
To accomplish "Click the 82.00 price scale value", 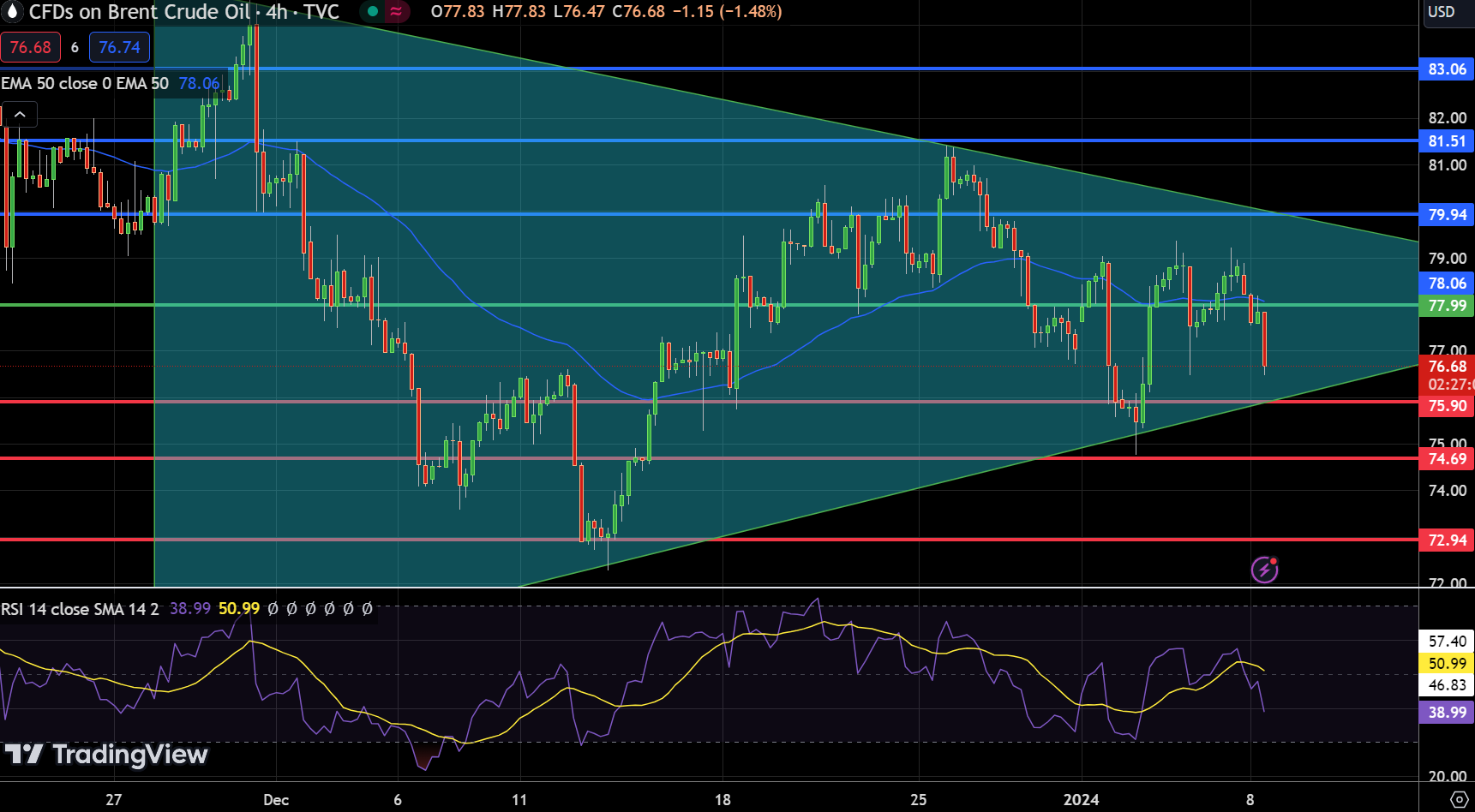I will [1447, 118].
